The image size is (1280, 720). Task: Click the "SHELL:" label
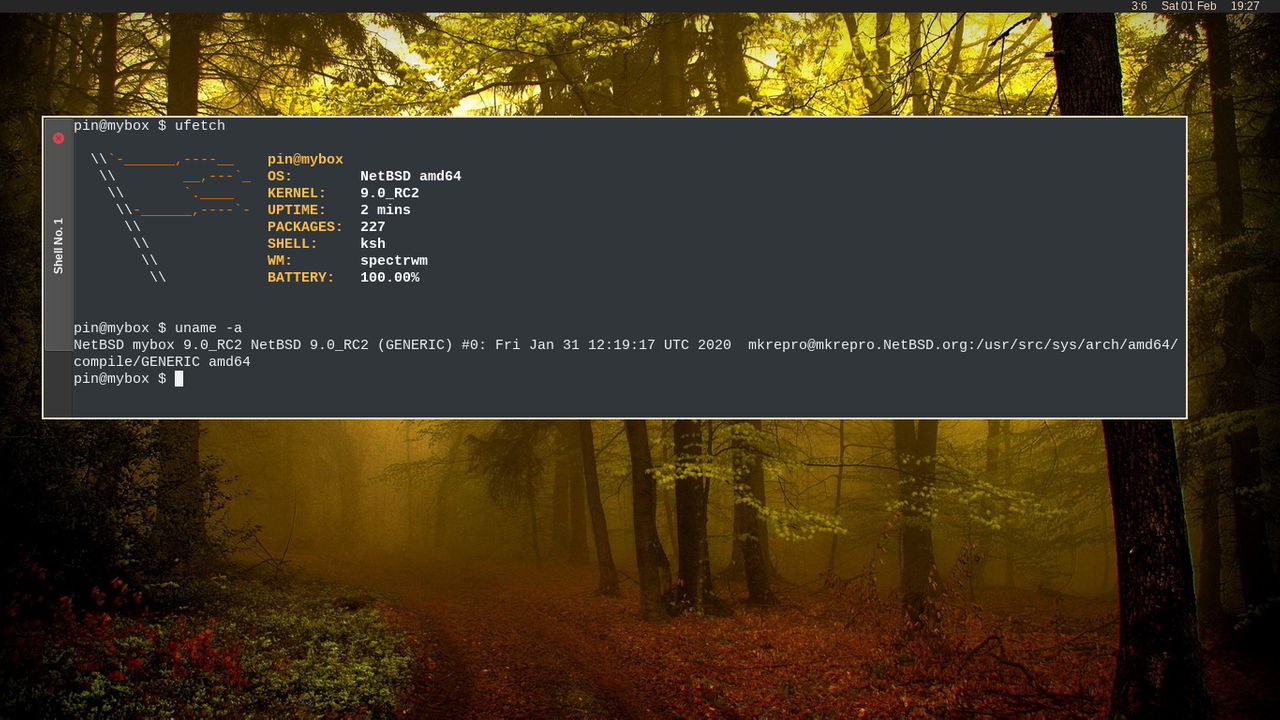[x=292, y=244]
